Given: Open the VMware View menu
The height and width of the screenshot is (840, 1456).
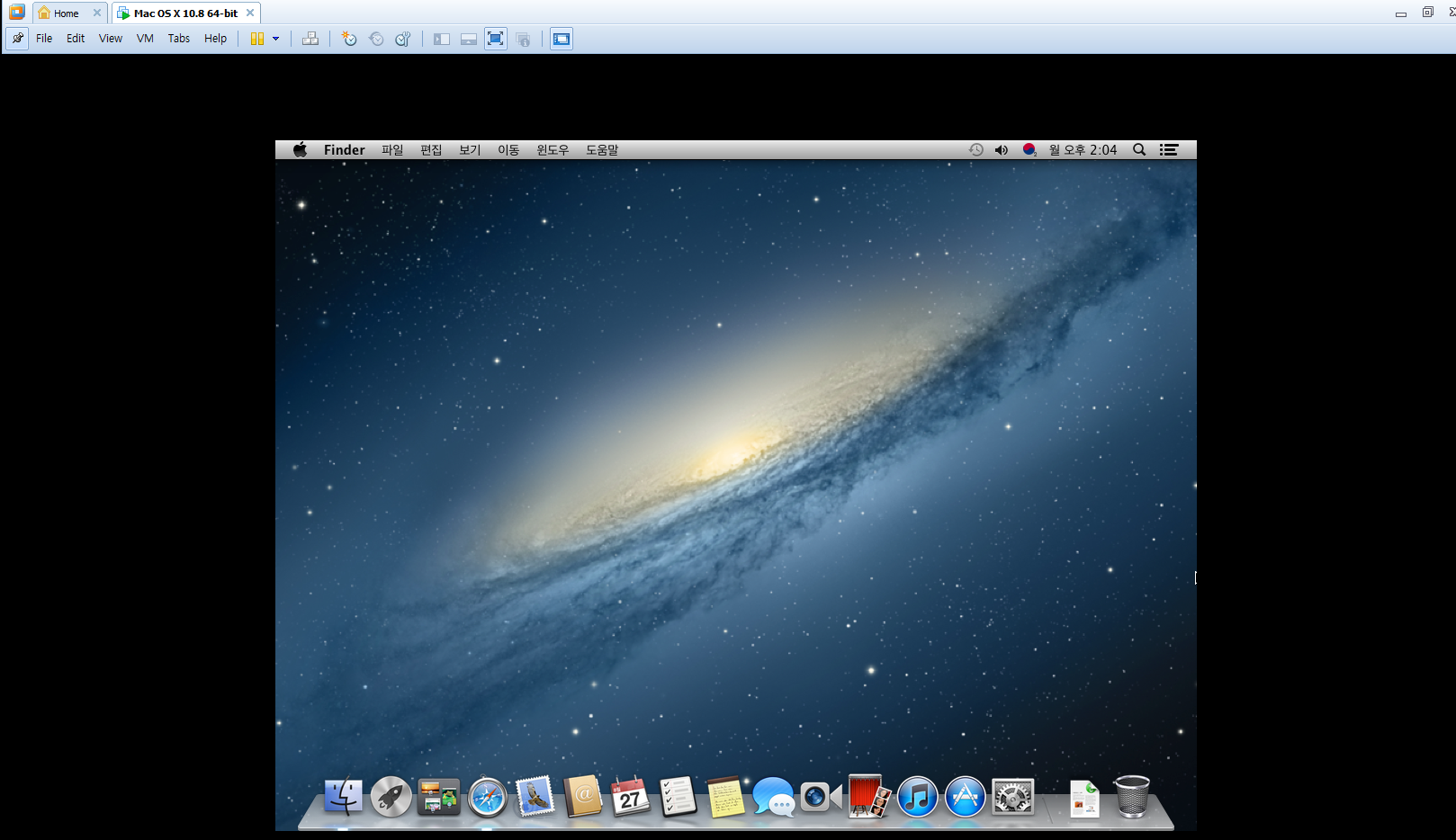Looking at the screenshot, I should pos(111,39).
